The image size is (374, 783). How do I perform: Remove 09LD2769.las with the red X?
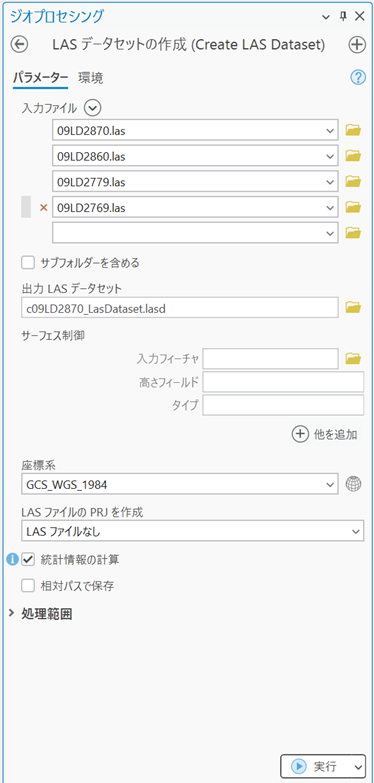pos(43,207)
